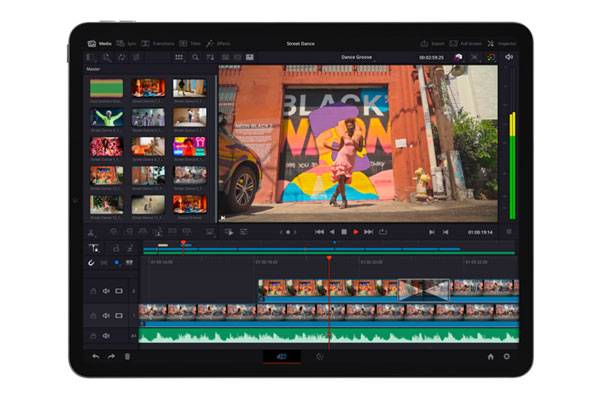
Task: Click the redo arrow icon
Action: pos(111,356)
